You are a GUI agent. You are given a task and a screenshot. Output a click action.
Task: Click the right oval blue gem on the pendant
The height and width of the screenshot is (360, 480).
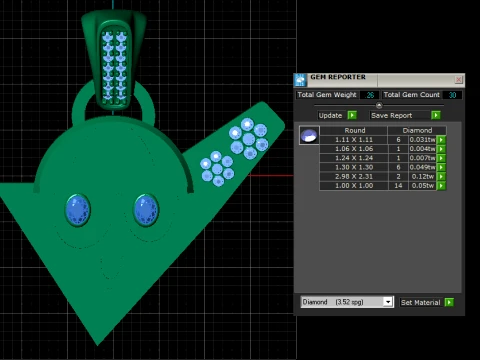146,210
